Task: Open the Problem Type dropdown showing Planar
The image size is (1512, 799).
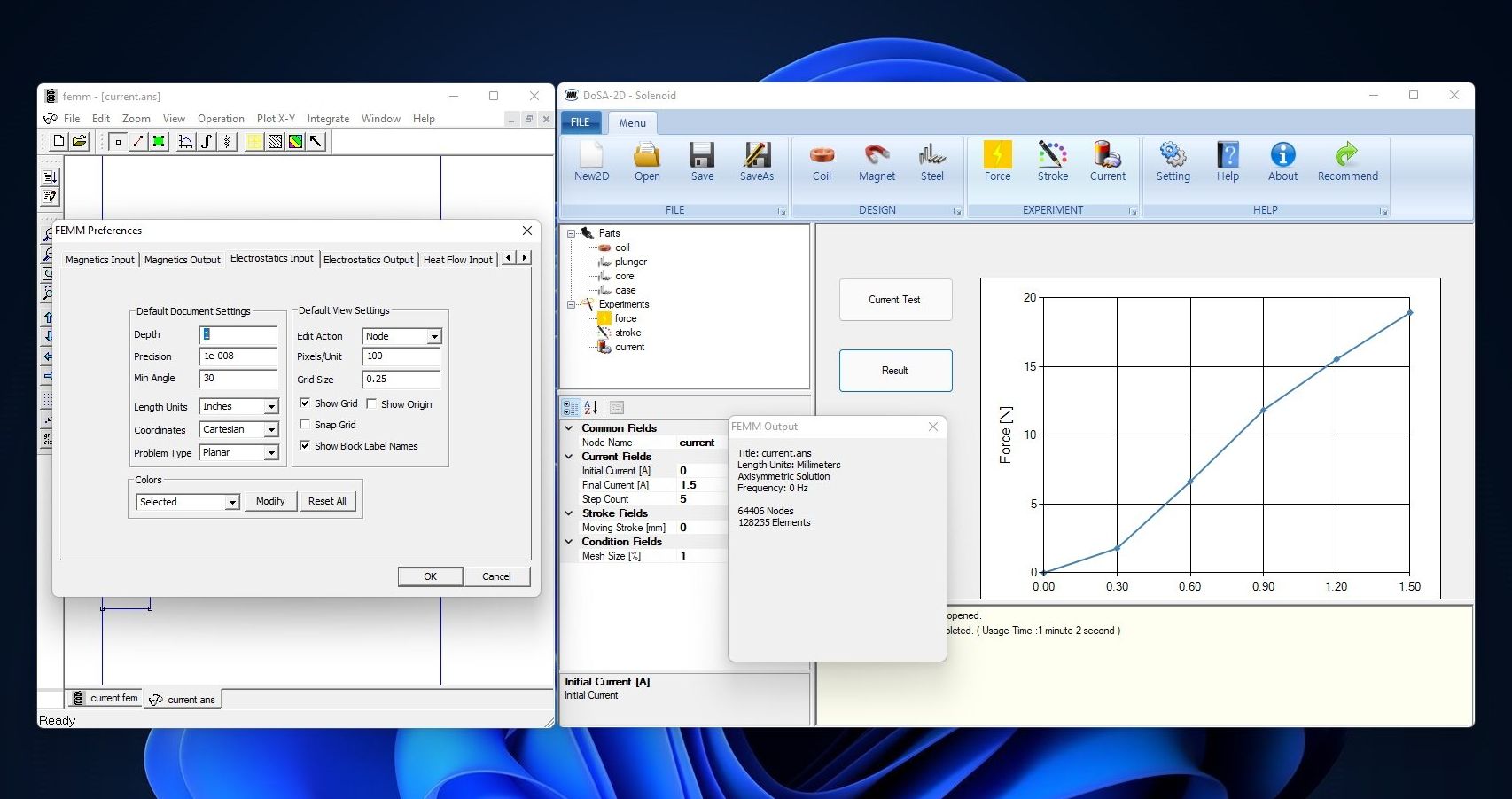Action: click(x=239, y=452)
